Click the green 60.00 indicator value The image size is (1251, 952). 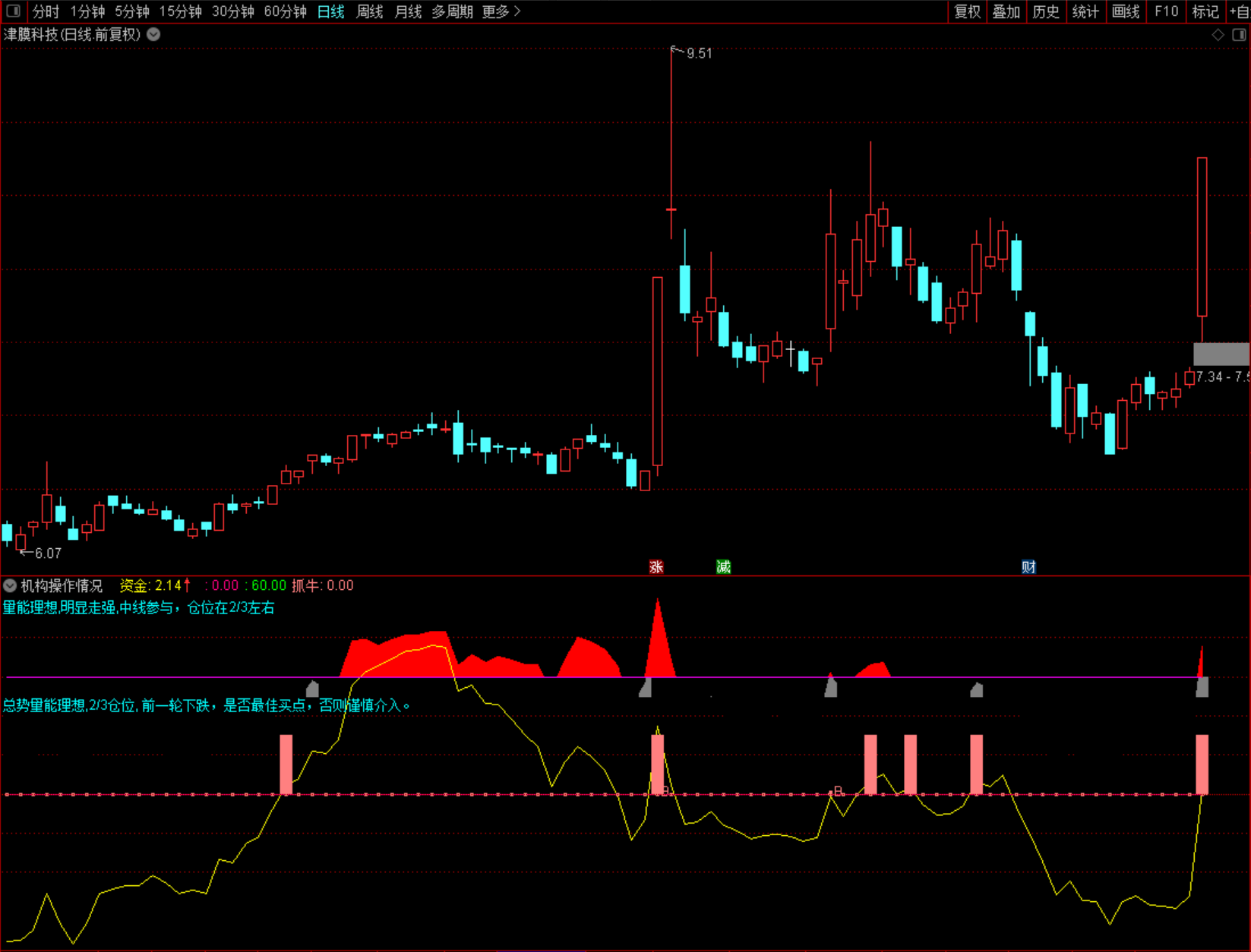click(269, 585)
